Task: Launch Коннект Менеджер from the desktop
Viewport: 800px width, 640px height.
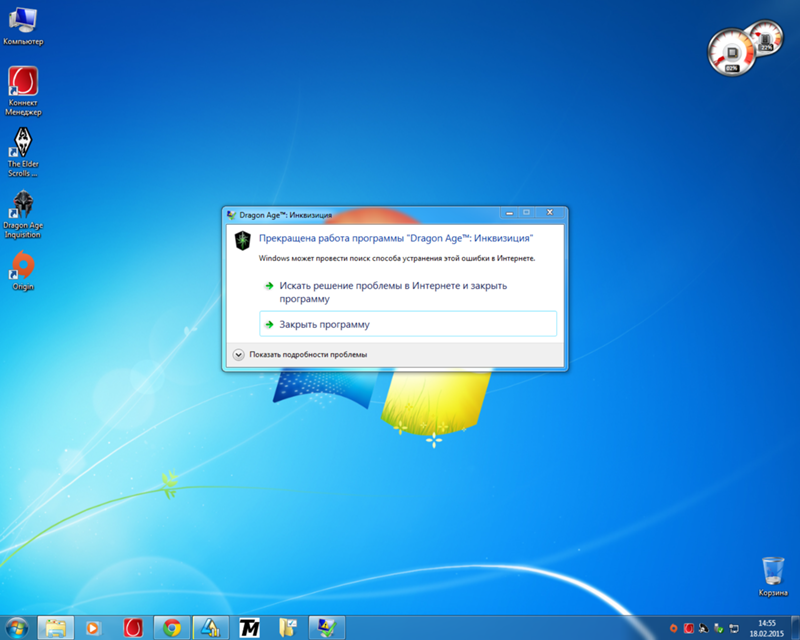Action: [23, 91]
